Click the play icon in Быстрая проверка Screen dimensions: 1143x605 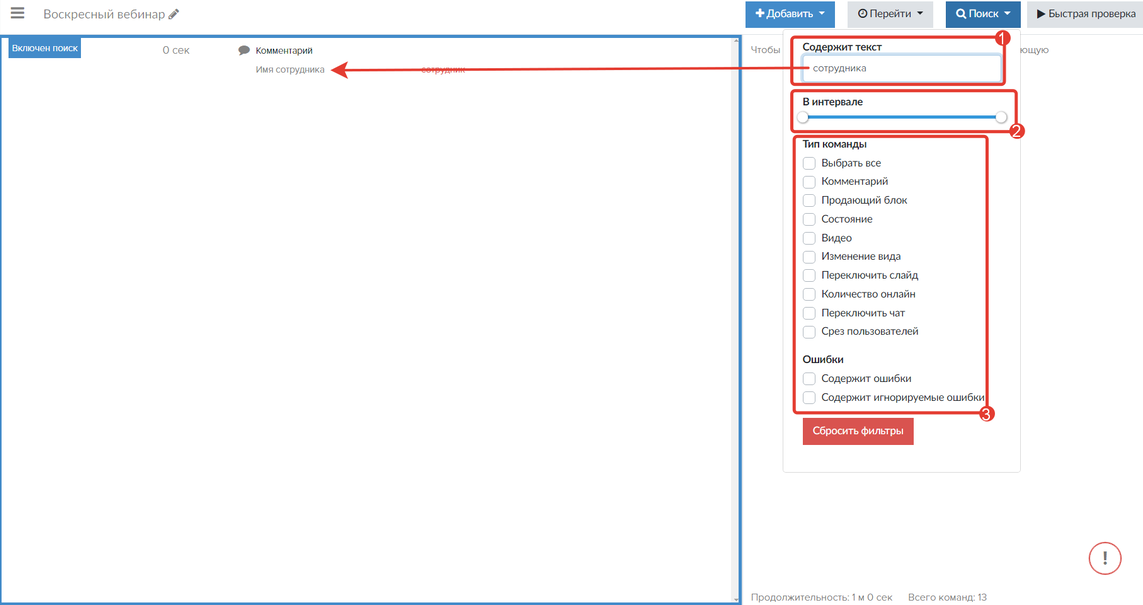click(x=1041, y=15)
